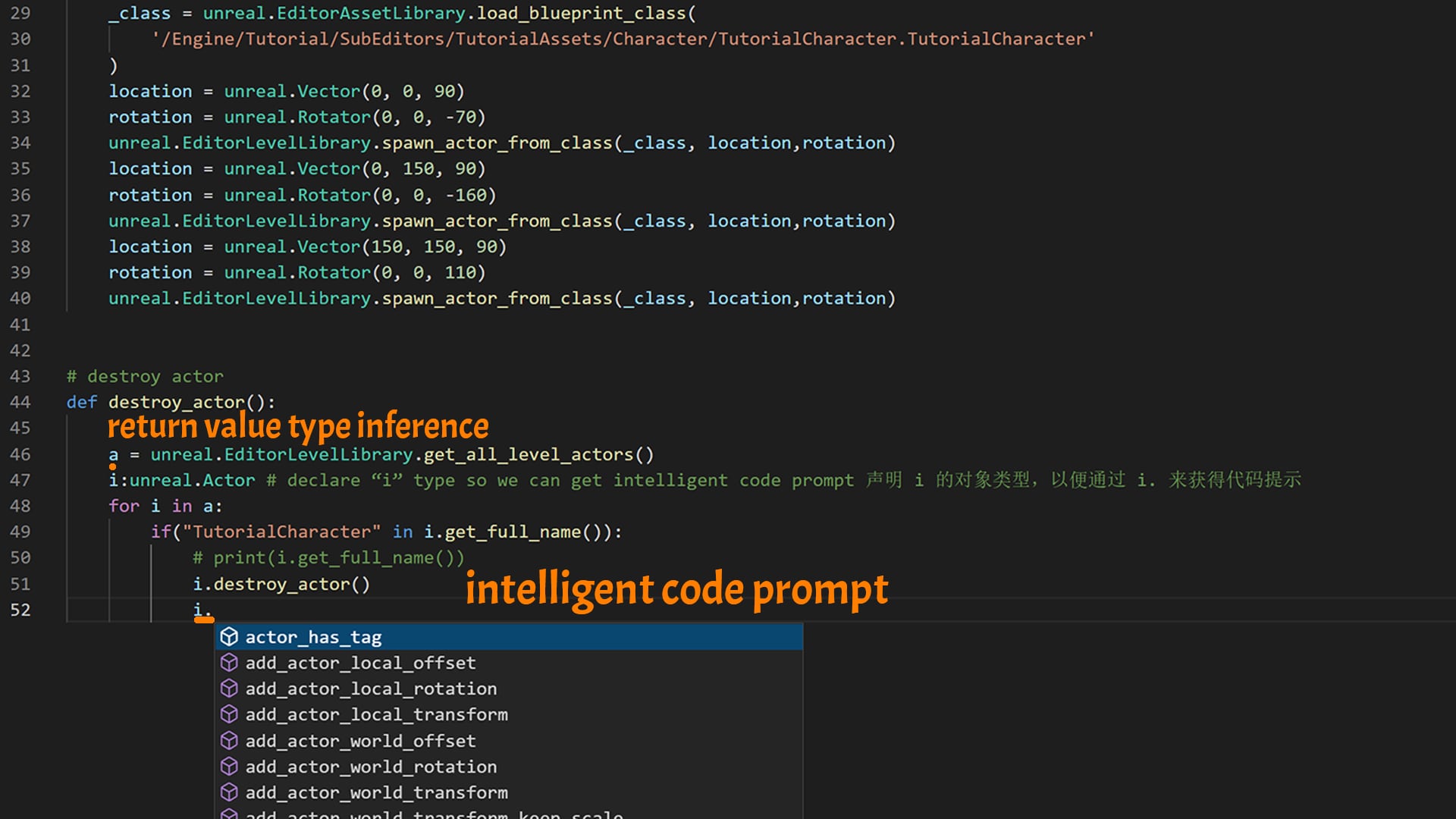
Task: Click the cube icon next to add_actor_world_rotation
Action: [x=229, y=767]
